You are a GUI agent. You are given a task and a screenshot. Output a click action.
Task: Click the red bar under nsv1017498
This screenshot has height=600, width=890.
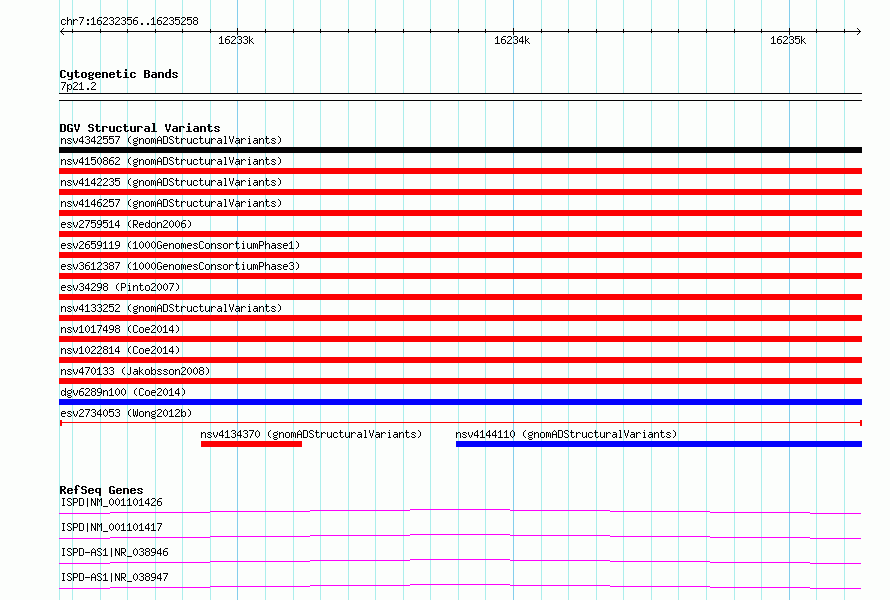tap(460, 339)
